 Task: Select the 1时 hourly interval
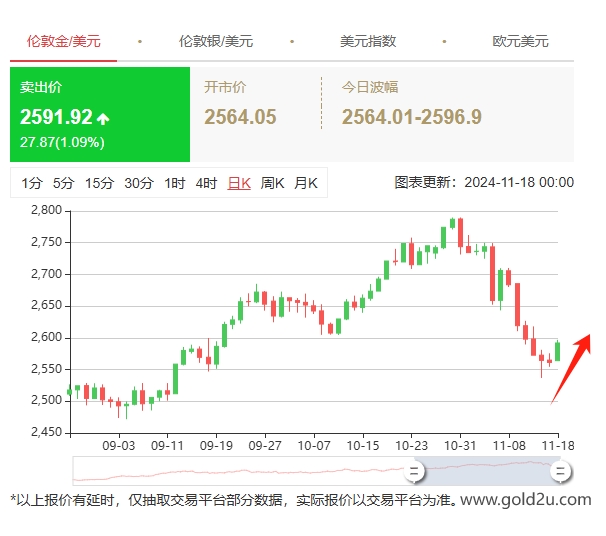[x=175, y=183]
